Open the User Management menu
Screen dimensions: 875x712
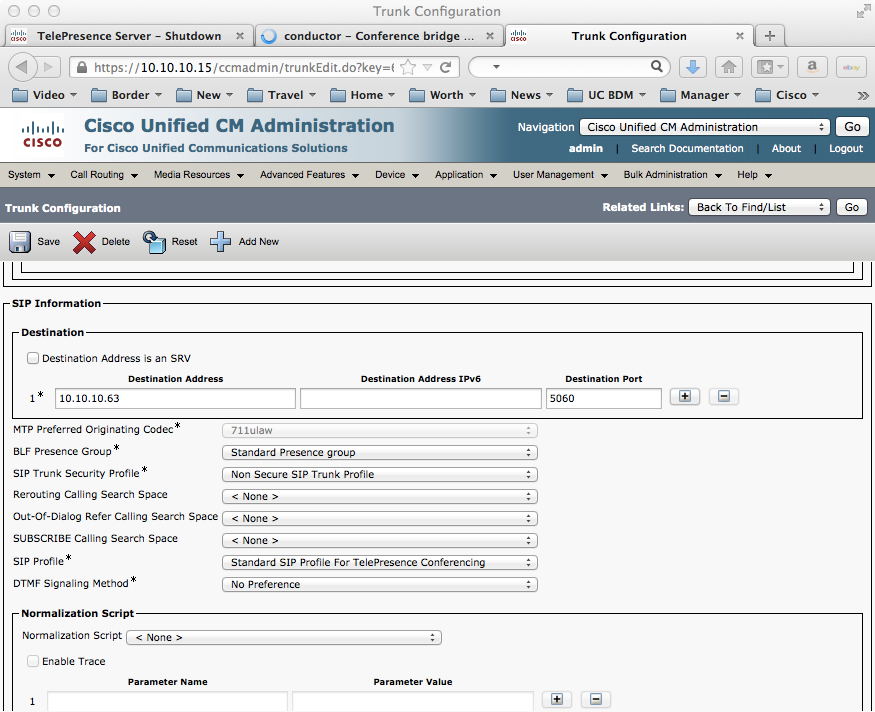pos(560,175)
